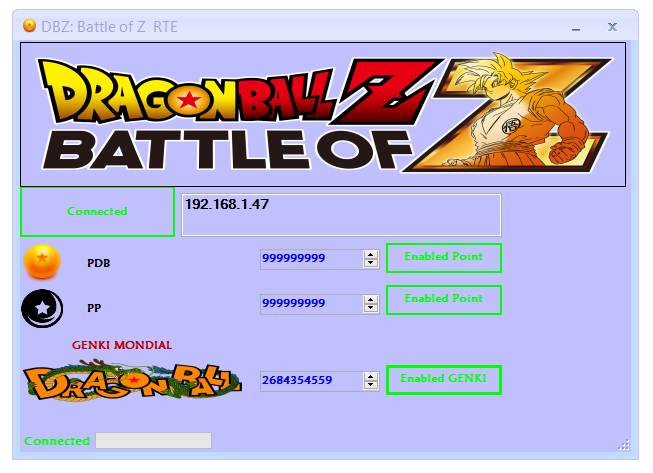The width and height of the screenshot is (653, 473).
Task: Decrease the PDB value with down arrow
Action: [x=371, y=263]
